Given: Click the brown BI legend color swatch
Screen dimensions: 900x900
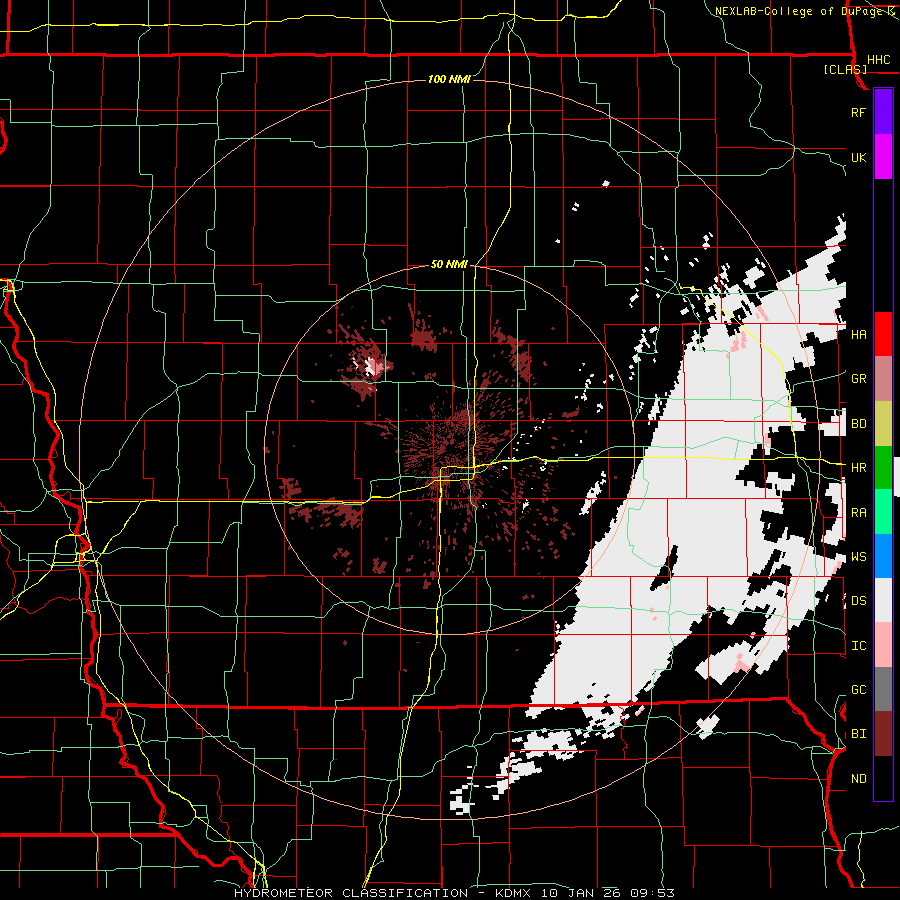Looking at the screenshot, I should point(883,734).
